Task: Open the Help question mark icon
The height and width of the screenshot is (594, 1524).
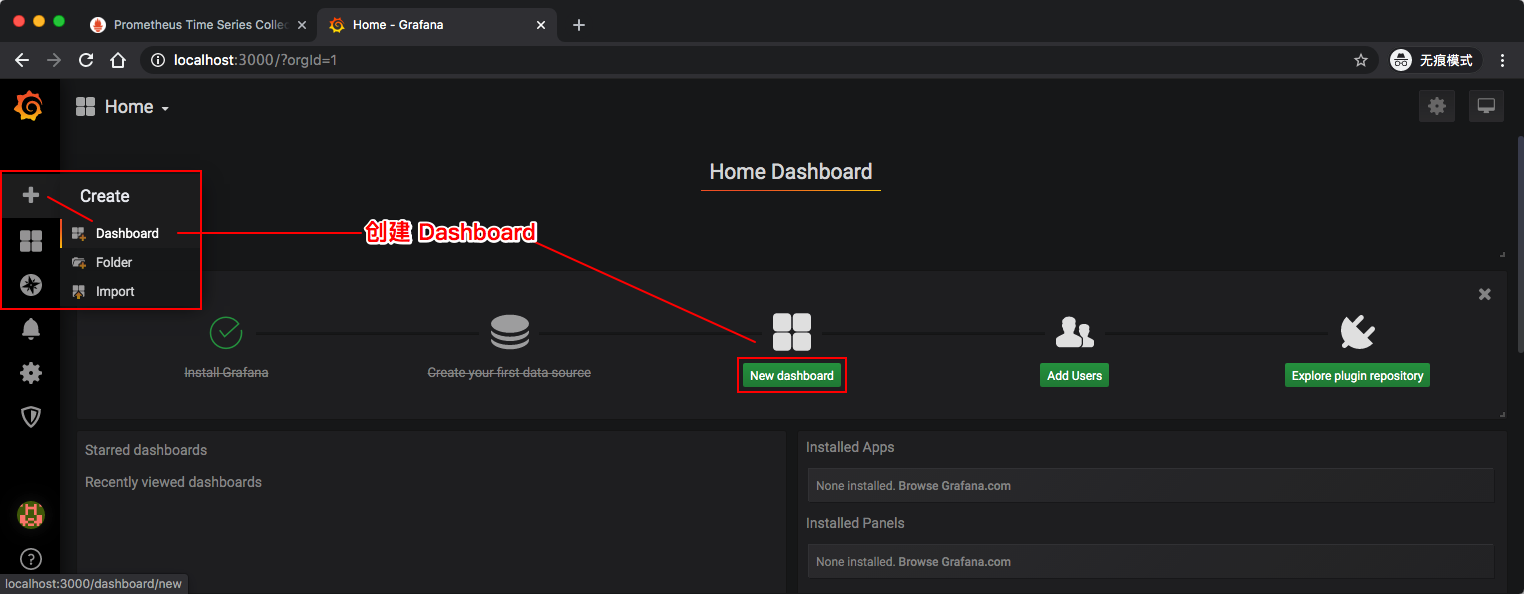Action: click(31, 559)
